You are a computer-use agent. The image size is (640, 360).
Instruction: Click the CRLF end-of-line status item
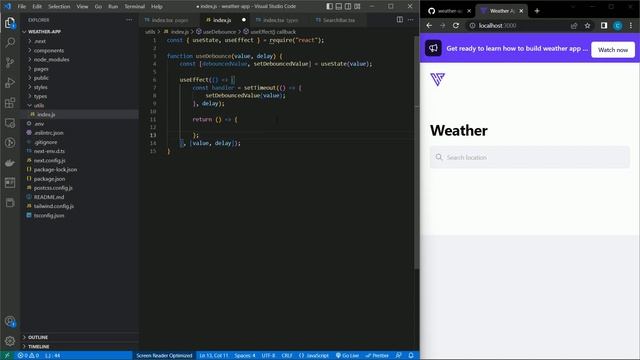tap(287, 356)
